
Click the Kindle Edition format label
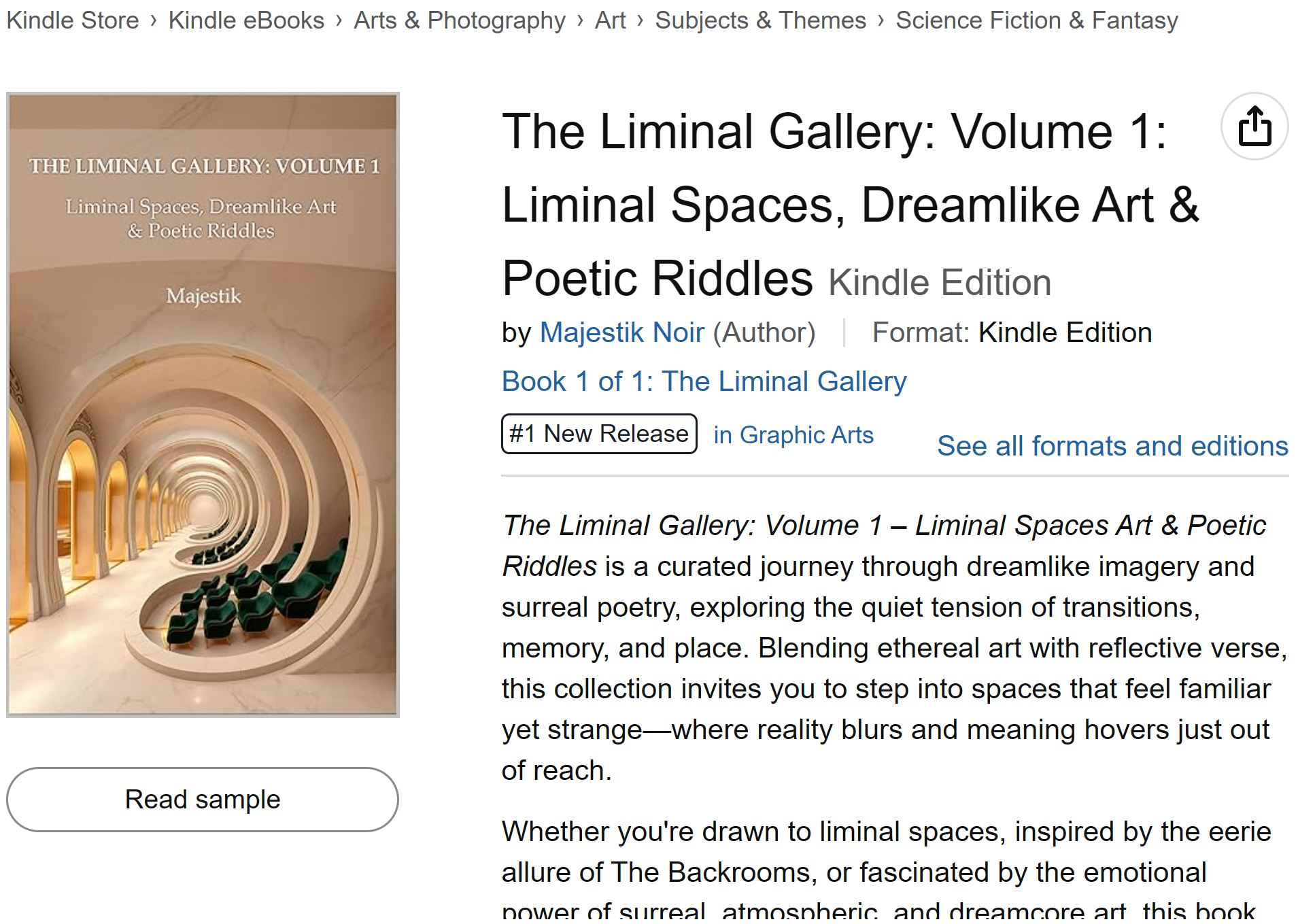click(x=1065, y=332)
